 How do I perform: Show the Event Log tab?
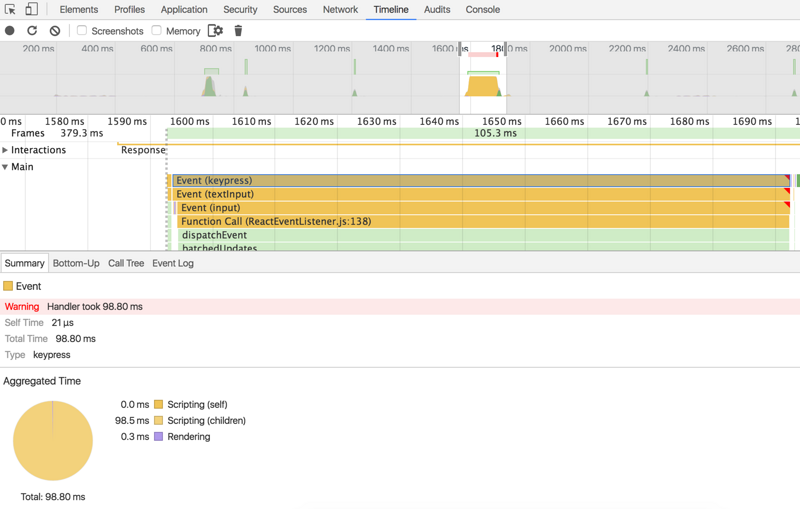[173, 263]
